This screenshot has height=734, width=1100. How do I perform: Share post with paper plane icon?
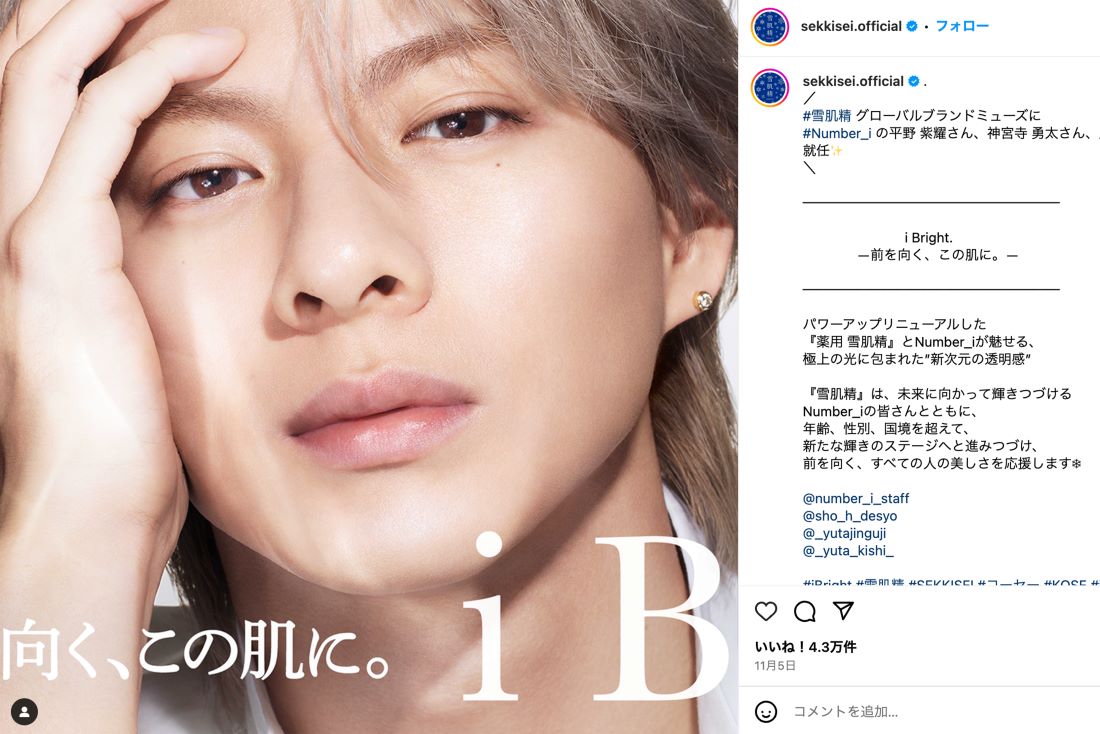pos(843,610)
